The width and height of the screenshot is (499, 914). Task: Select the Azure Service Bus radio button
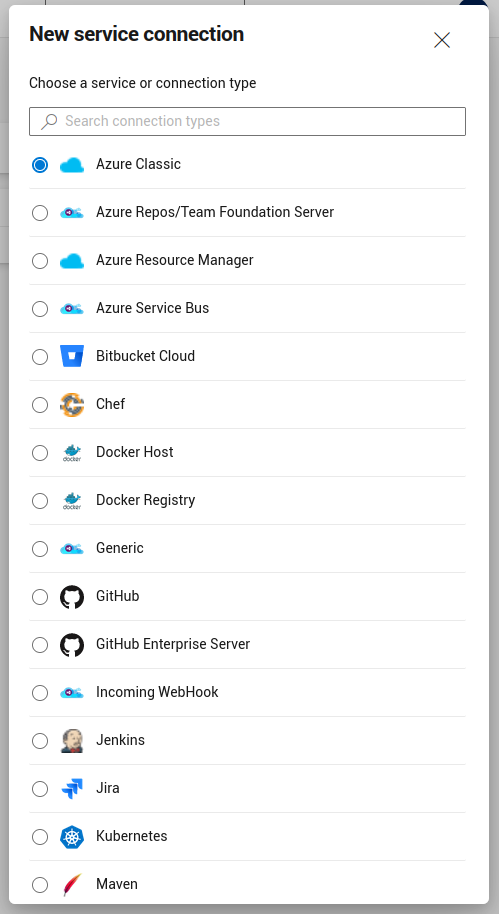[x=40, y=309]
